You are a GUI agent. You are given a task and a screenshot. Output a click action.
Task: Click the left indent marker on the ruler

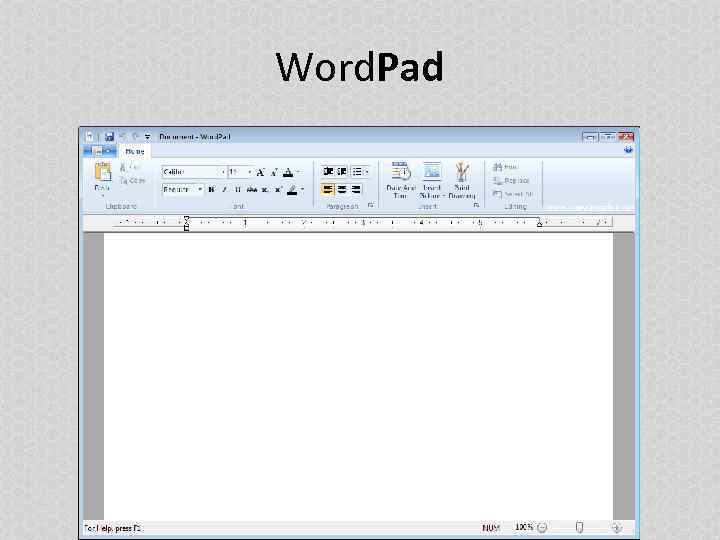coord(186,223)
